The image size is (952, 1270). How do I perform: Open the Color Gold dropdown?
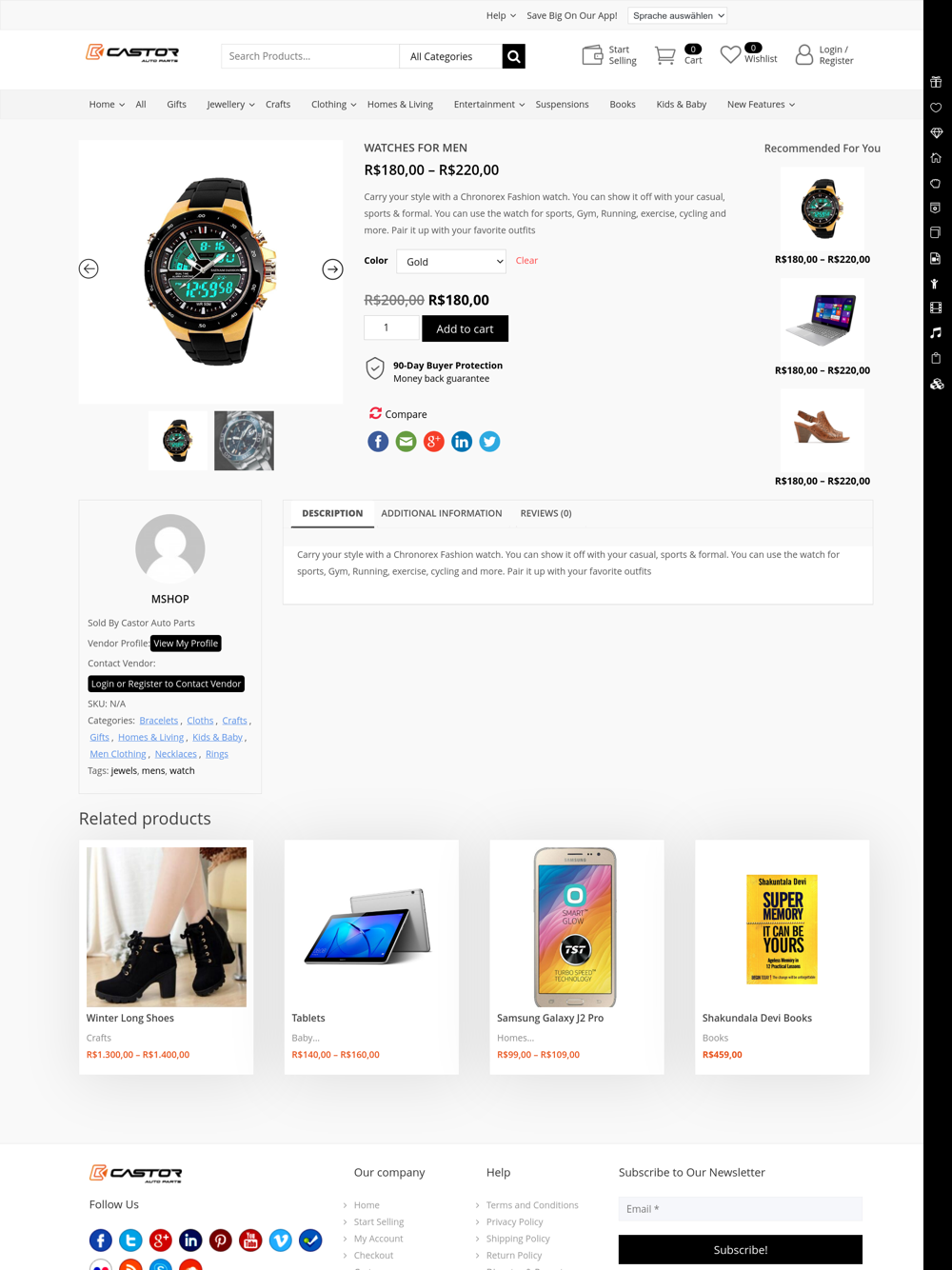coord(451,261)
